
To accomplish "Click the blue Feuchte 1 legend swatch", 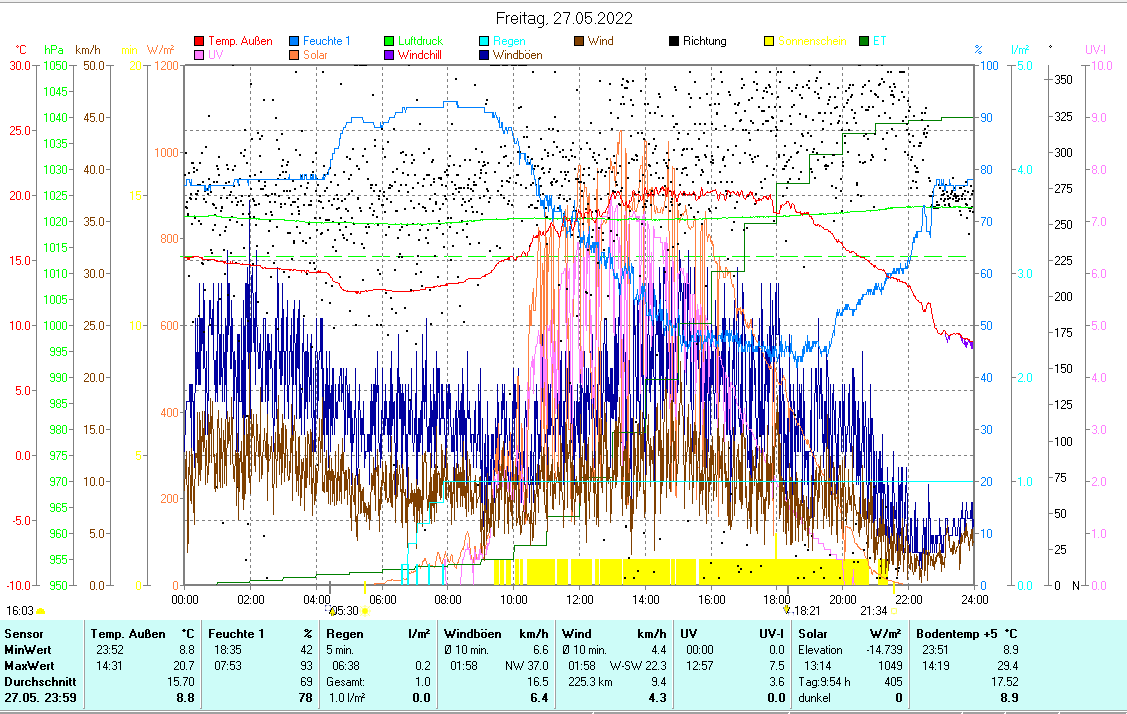I will [x=294, y=41].
